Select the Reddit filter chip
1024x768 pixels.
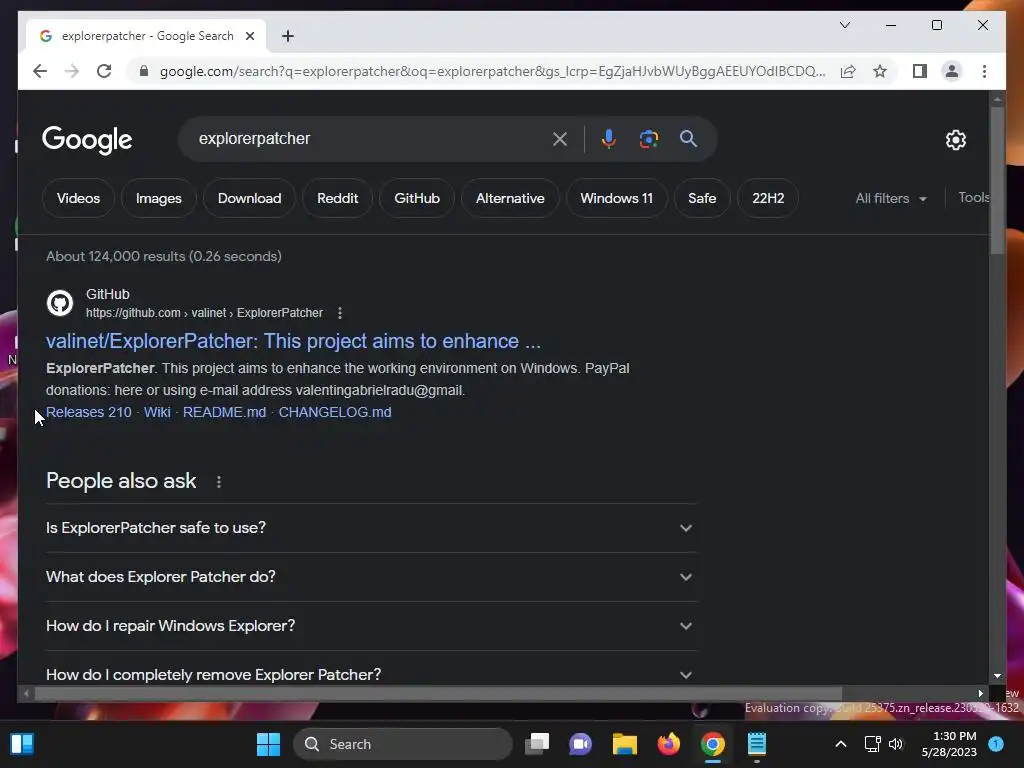tap(338, 198)
